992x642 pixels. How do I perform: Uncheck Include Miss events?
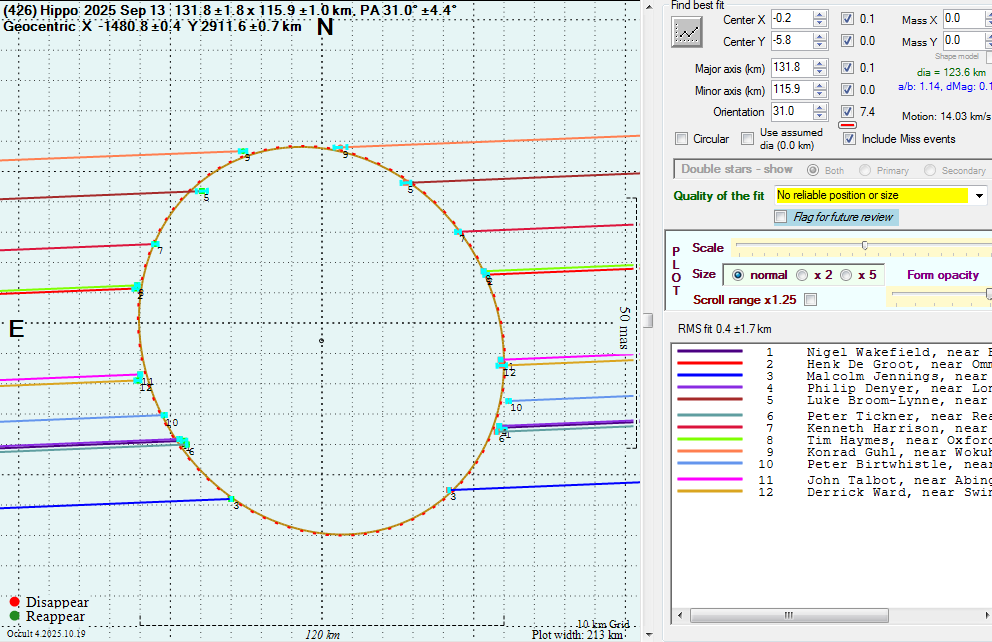point(849,139)
